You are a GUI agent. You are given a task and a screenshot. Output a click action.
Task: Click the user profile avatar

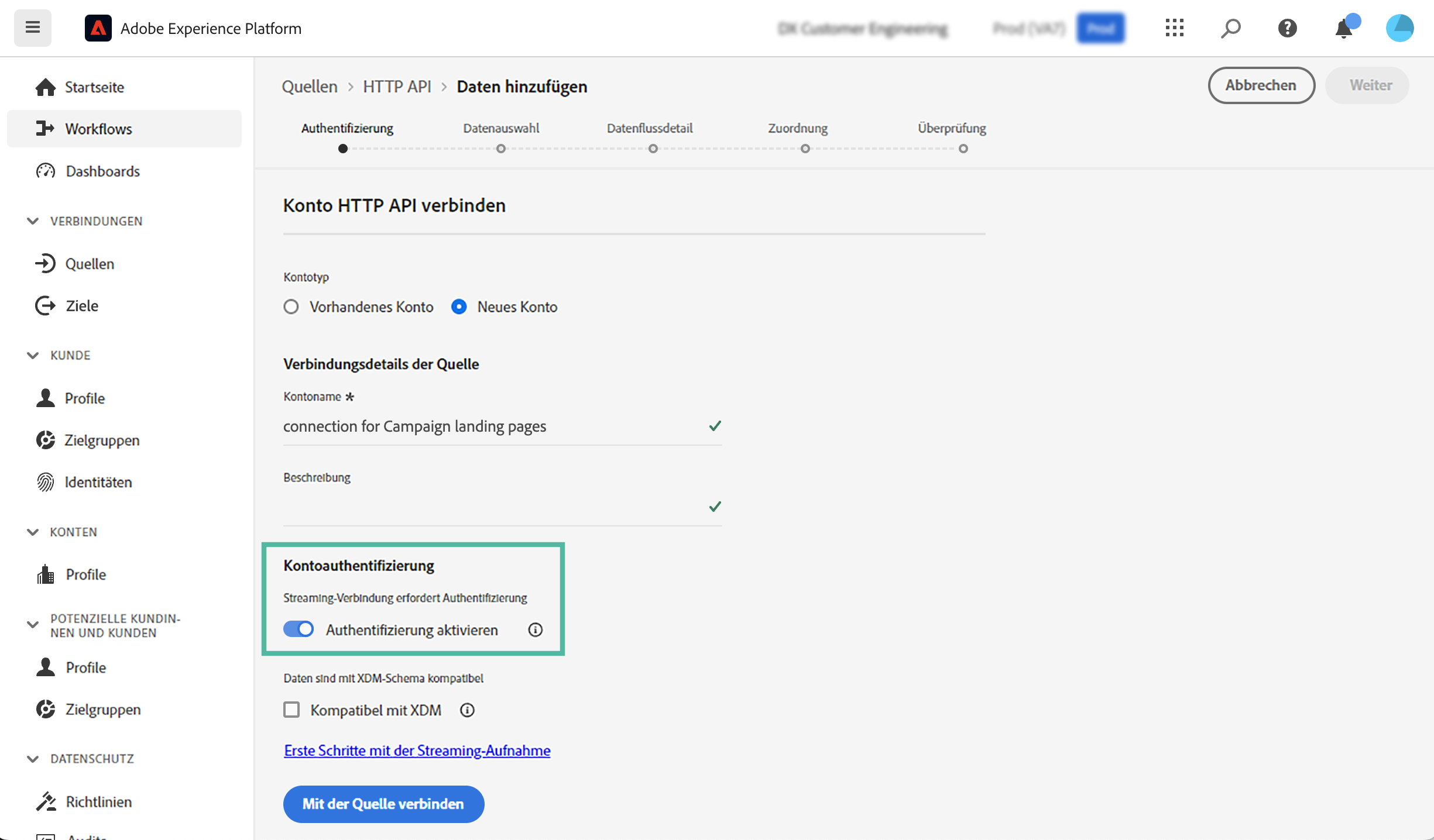1399,27
